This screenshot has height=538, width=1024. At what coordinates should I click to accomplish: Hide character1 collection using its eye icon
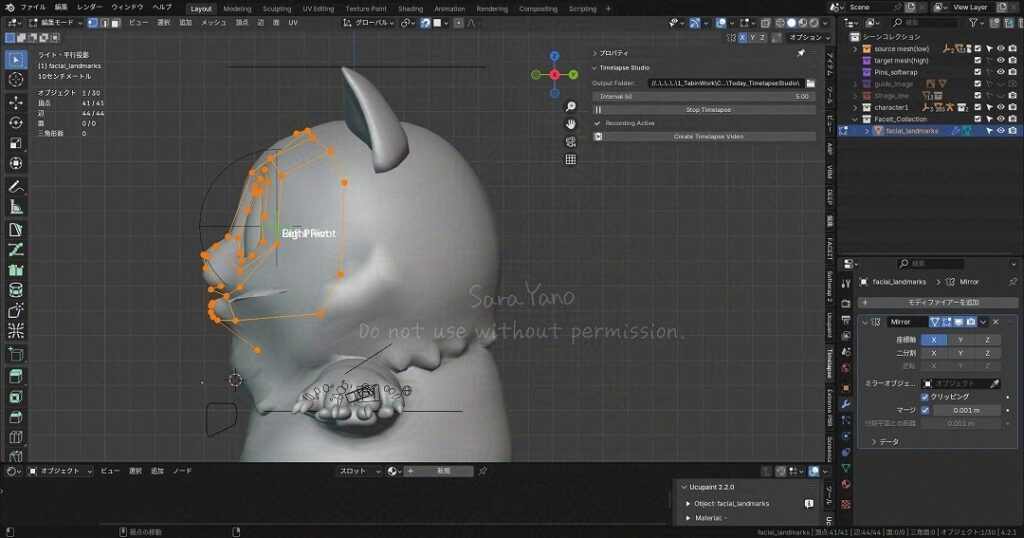click(x=1000, y=107)
